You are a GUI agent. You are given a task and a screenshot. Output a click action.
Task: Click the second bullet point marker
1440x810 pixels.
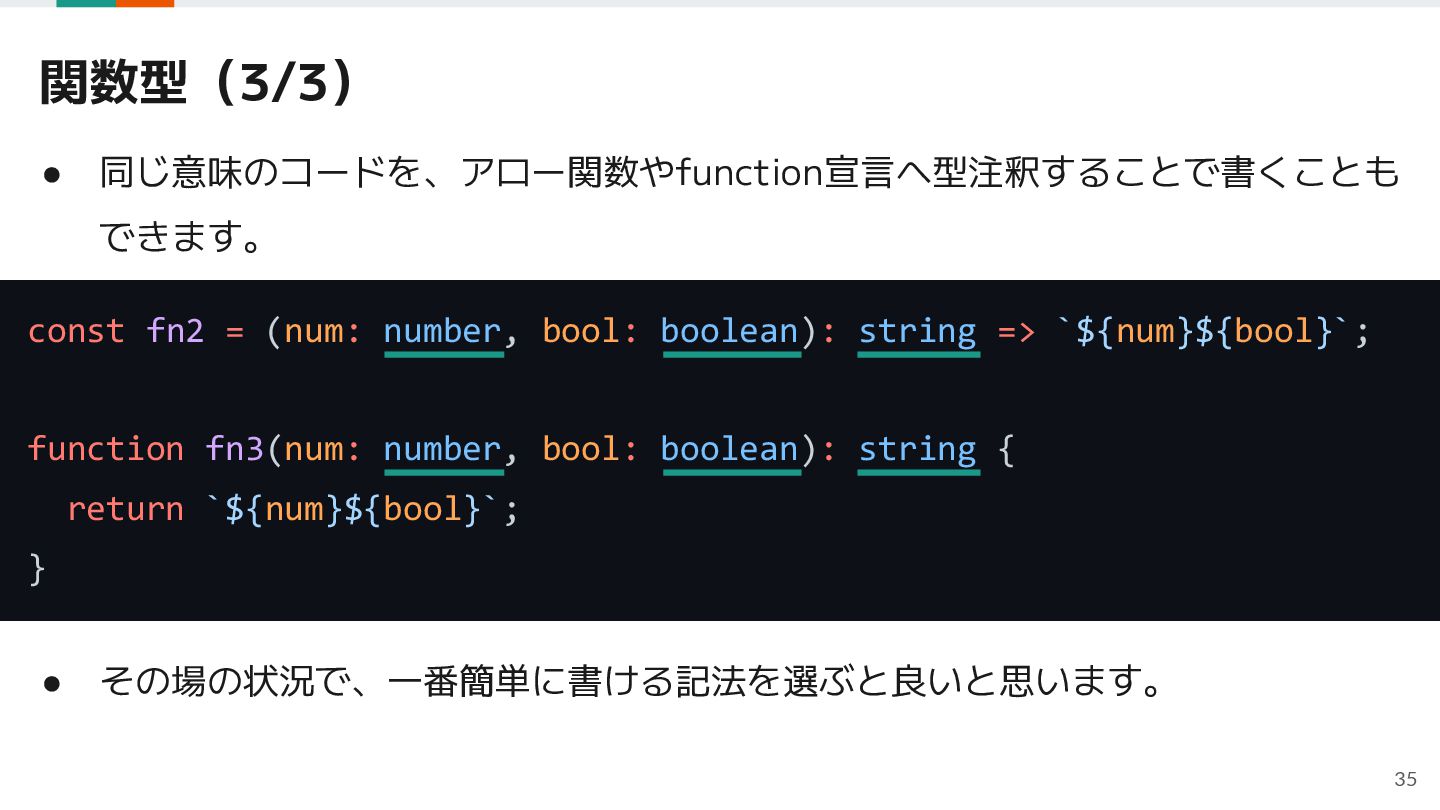(x=53, y=683)
